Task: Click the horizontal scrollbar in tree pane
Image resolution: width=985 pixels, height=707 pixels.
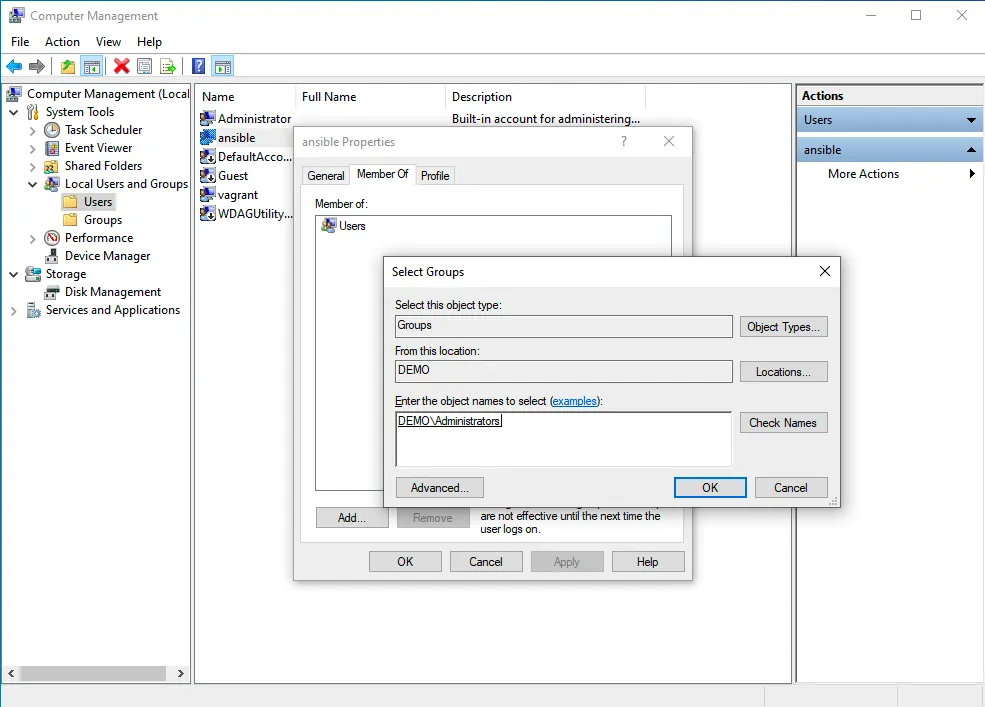Action: 92,673
